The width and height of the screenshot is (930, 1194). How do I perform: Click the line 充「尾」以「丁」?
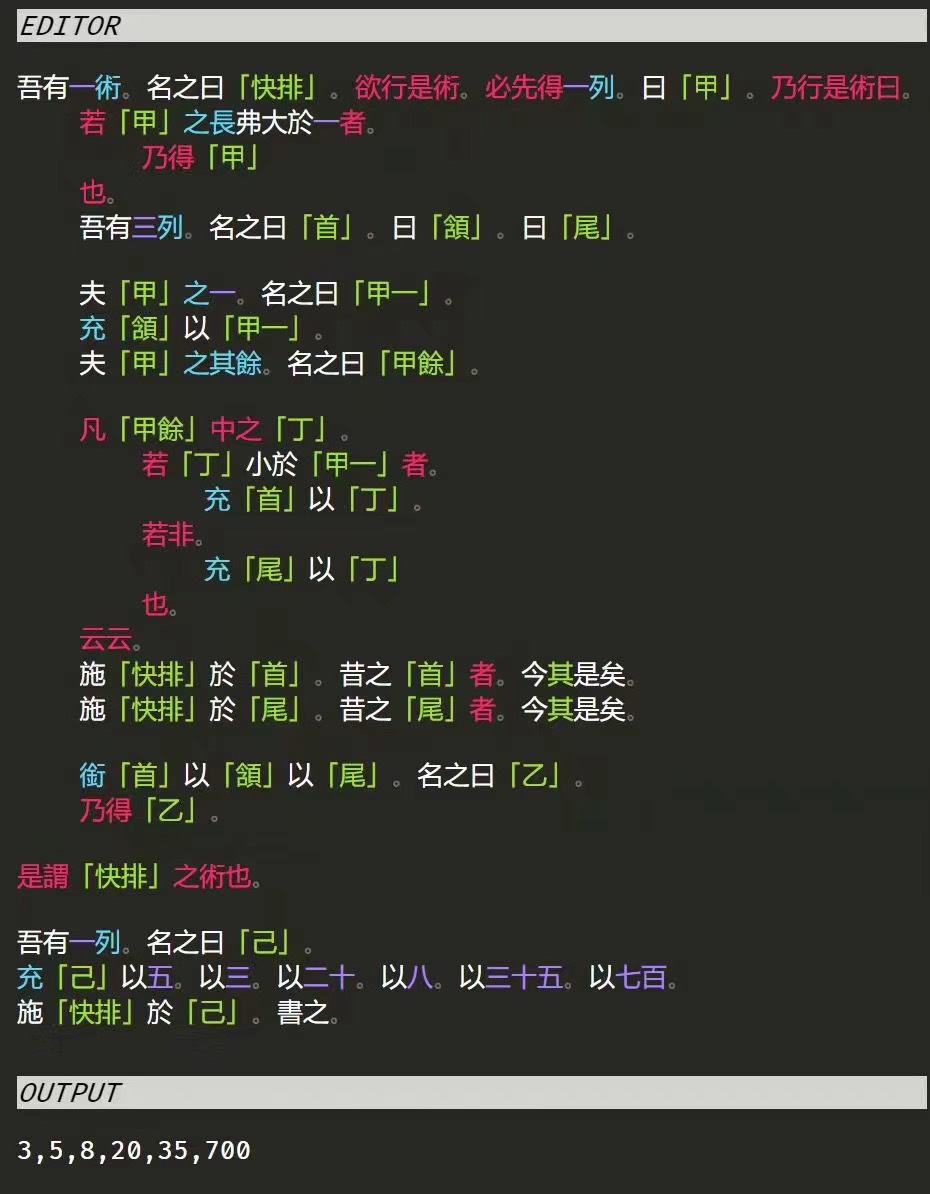click(x=301, y=569)
